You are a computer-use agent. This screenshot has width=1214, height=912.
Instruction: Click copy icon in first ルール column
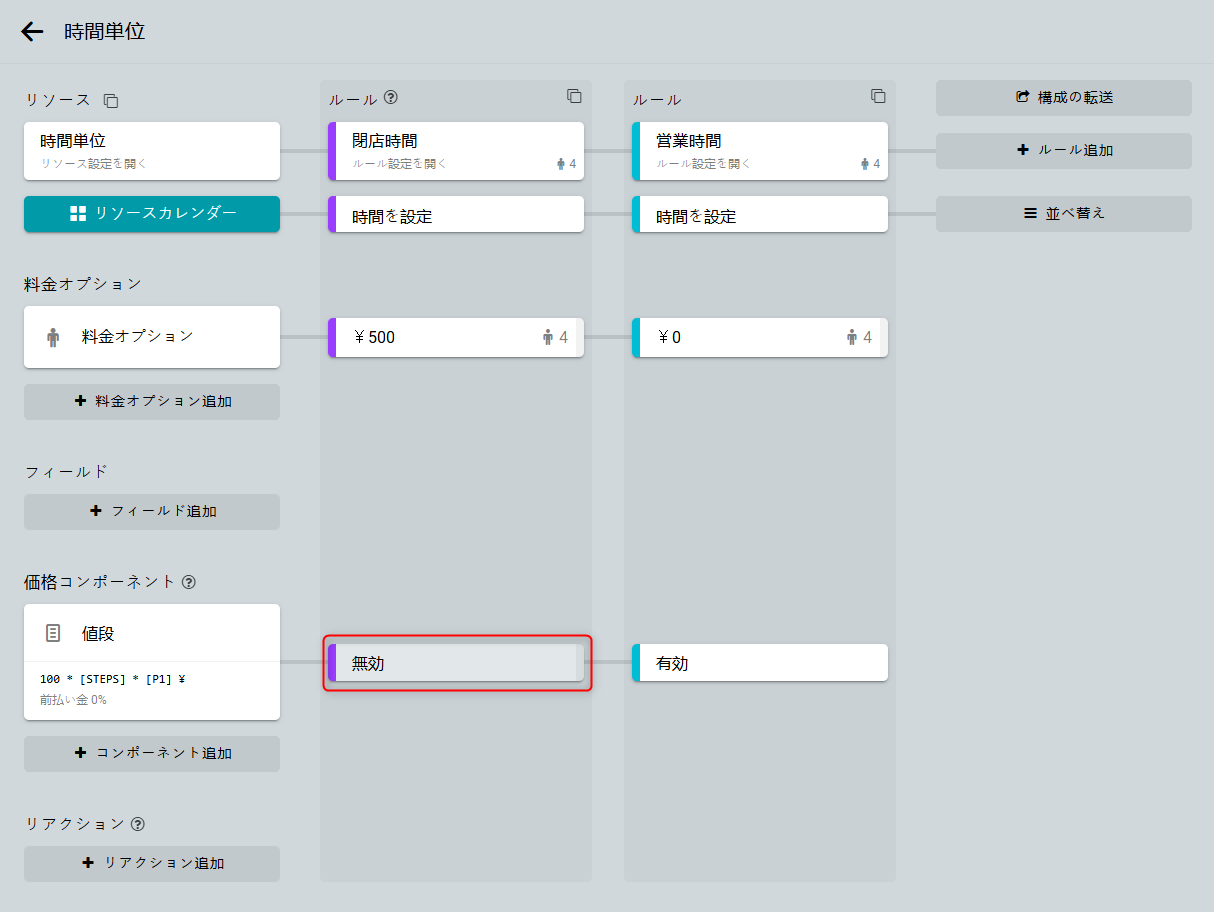[x=574, y=96]
